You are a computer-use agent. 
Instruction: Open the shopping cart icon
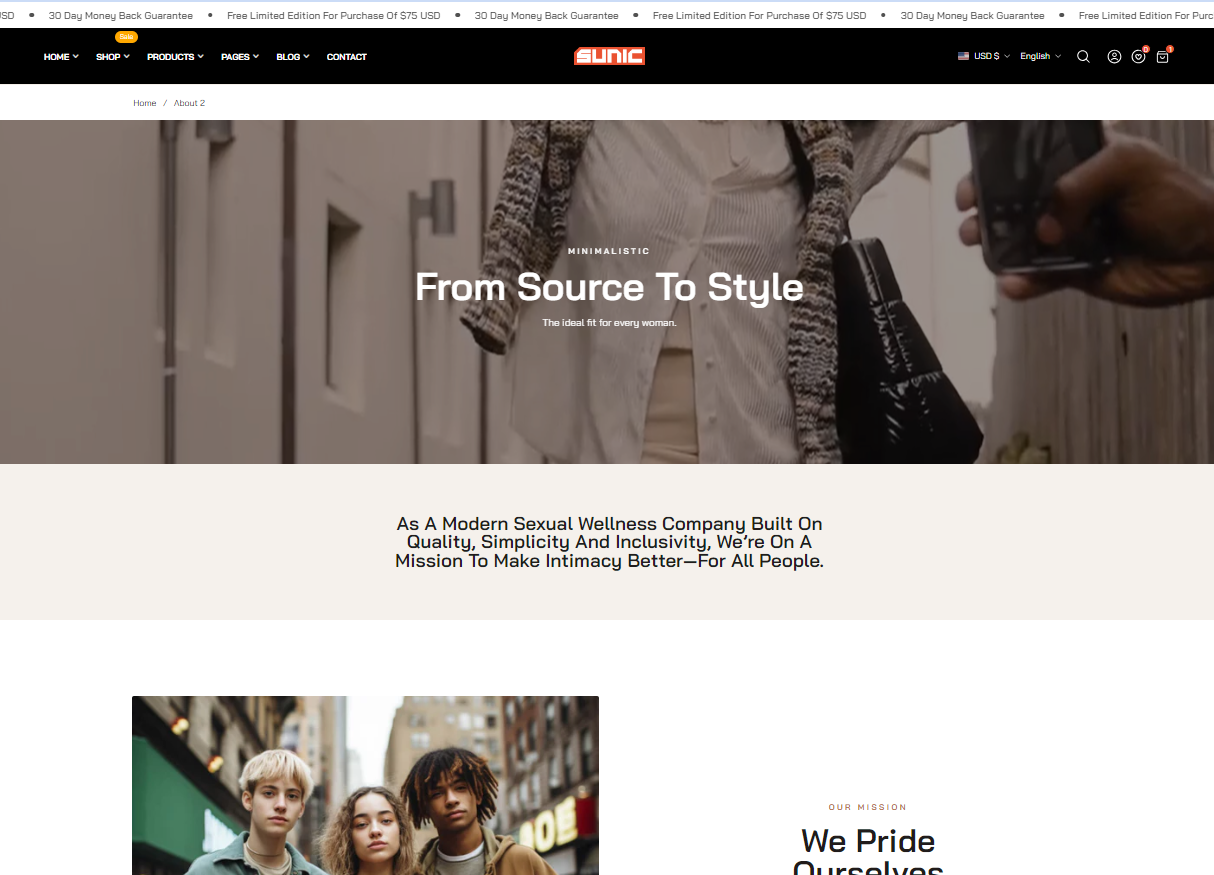pyautogui.click(x=1162, y=57)
